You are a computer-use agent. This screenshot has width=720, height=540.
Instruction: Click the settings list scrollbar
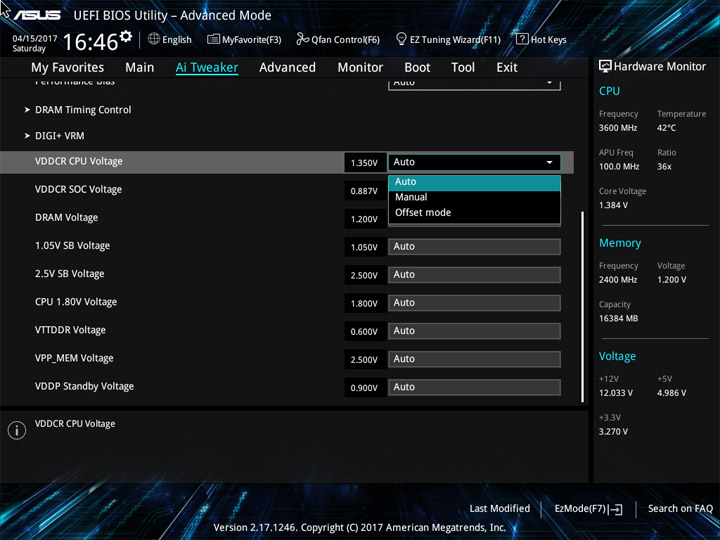click(583, 307)
